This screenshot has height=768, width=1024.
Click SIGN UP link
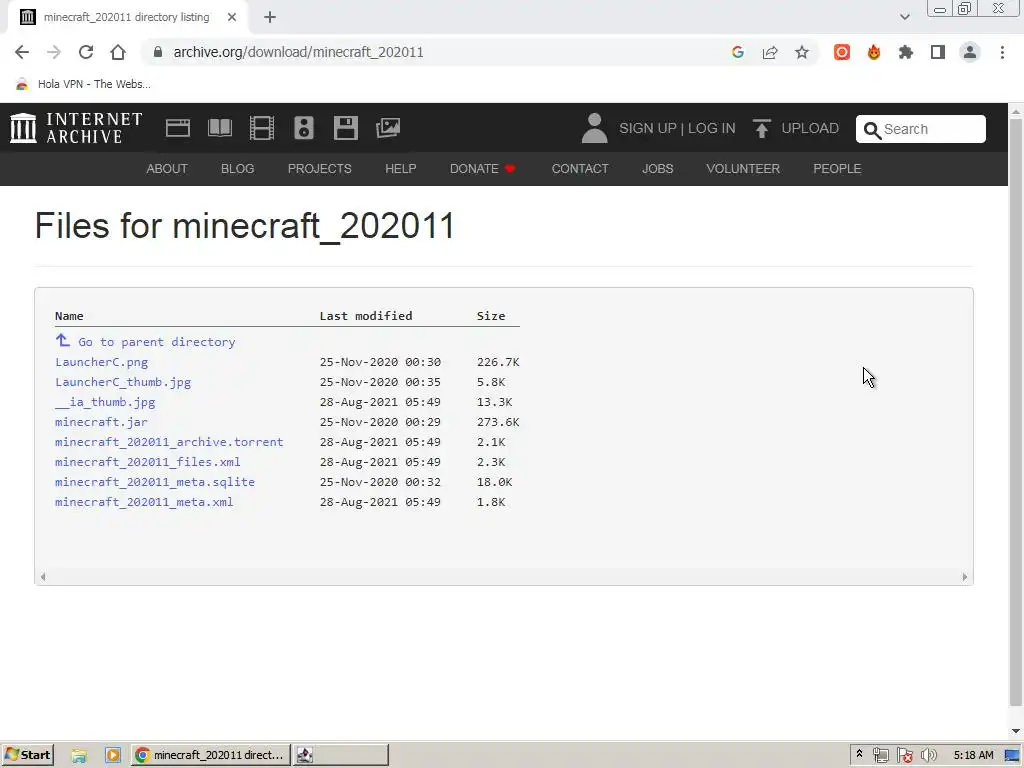point(648,128)
